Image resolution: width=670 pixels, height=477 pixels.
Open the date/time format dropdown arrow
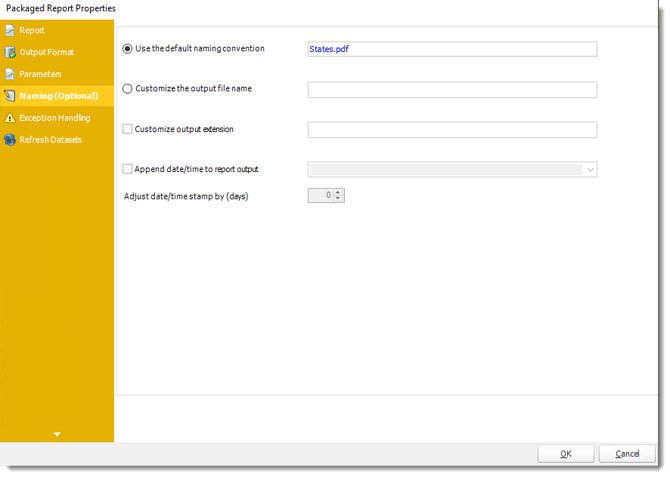click(x=591, y=170)
